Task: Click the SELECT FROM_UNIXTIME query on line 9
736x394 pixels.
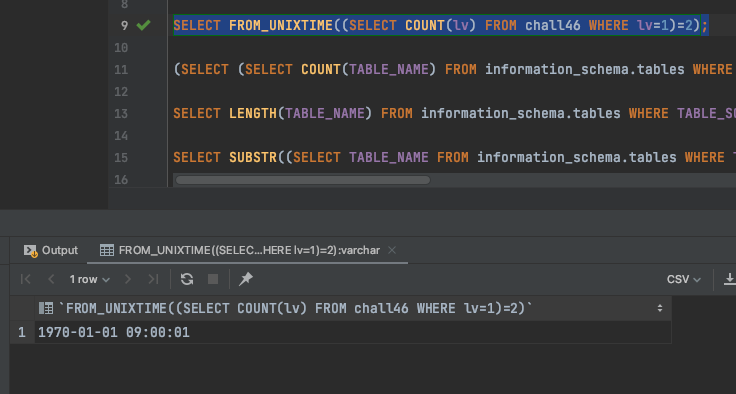Action: click(x=441, y=25)
